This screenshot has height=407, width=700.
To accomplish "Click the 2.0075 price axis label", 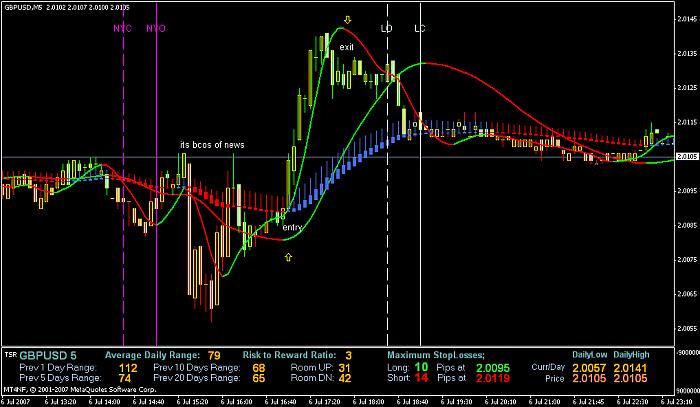I will [688, 260].
